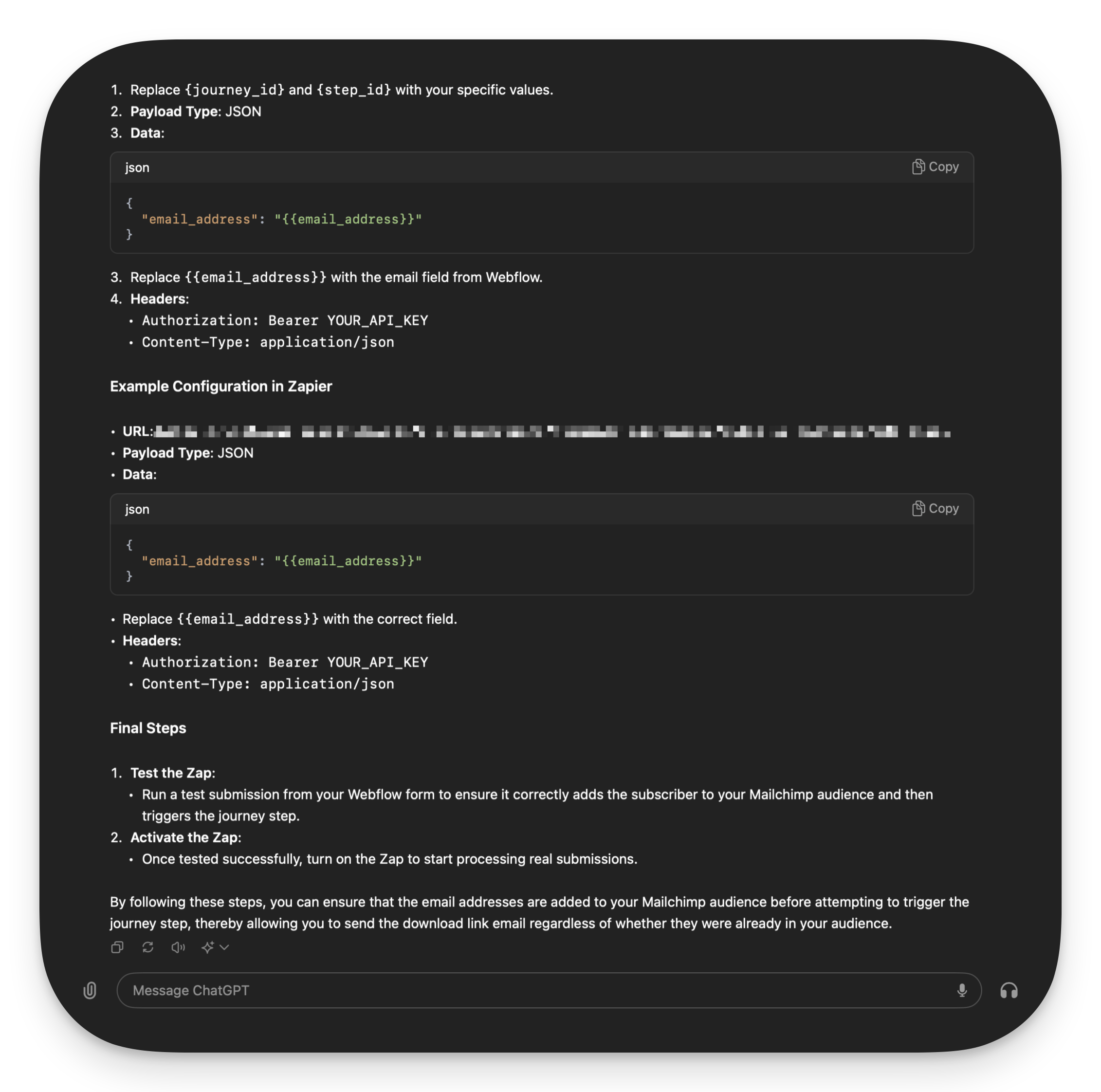Click the last "Content-Type: application/json" line
The image size is (1101, 1092).
point(268,684)
